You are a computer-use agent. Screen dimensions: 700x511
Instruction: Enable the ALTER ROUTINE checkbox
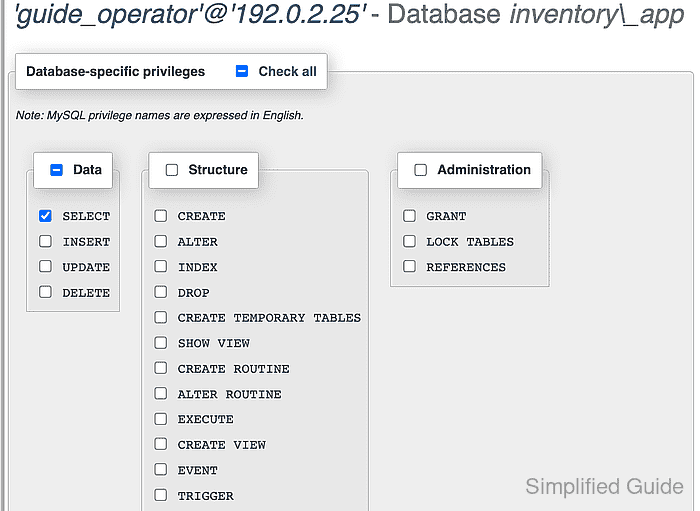coord(161,394)
